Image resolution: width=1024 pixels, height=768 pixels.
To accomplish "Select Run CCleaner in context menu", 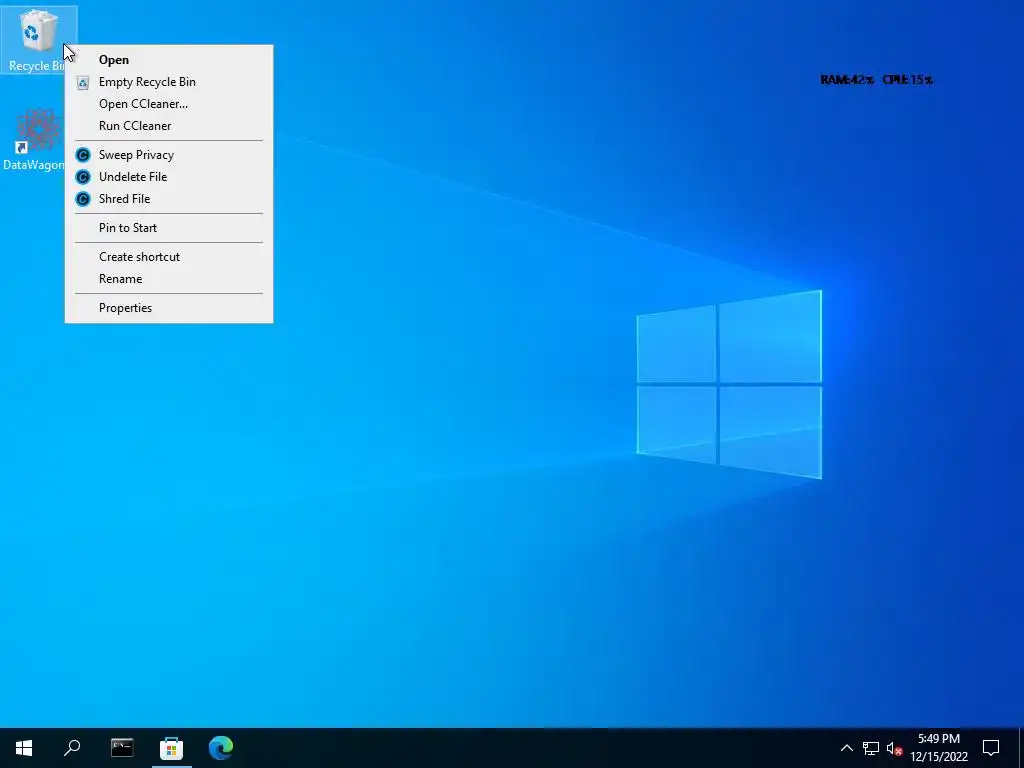I will coord(168,125).
